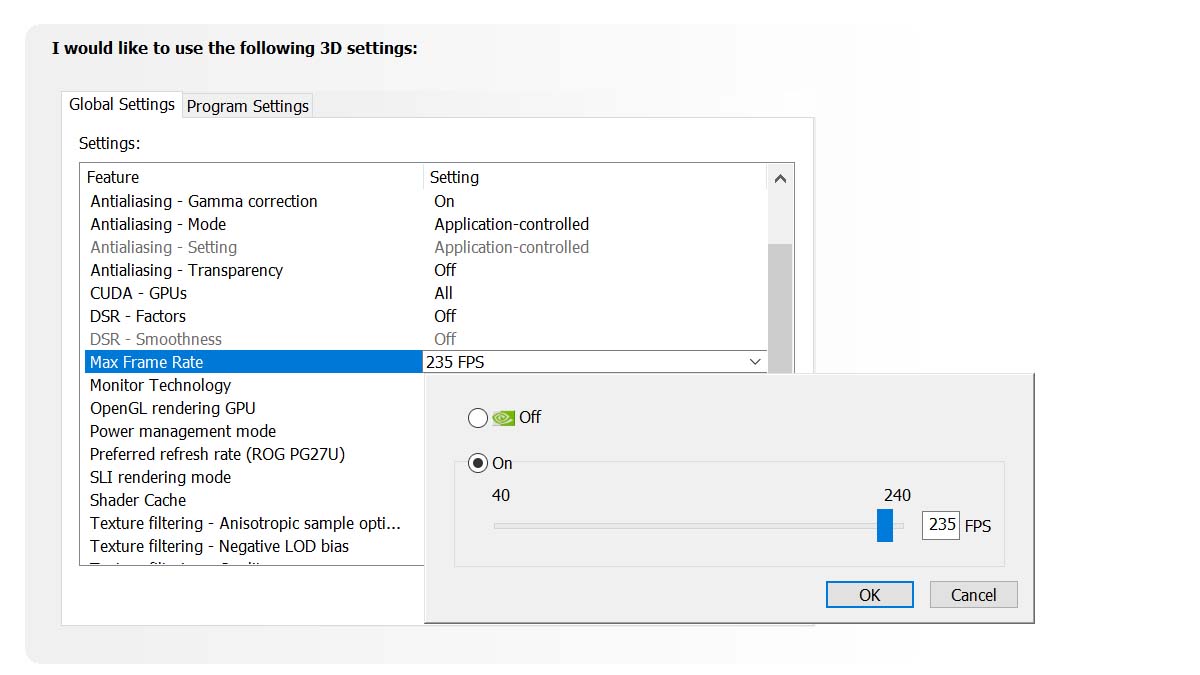Click the NVIDIA logo icon beside Off

click(x=504, y=418)
